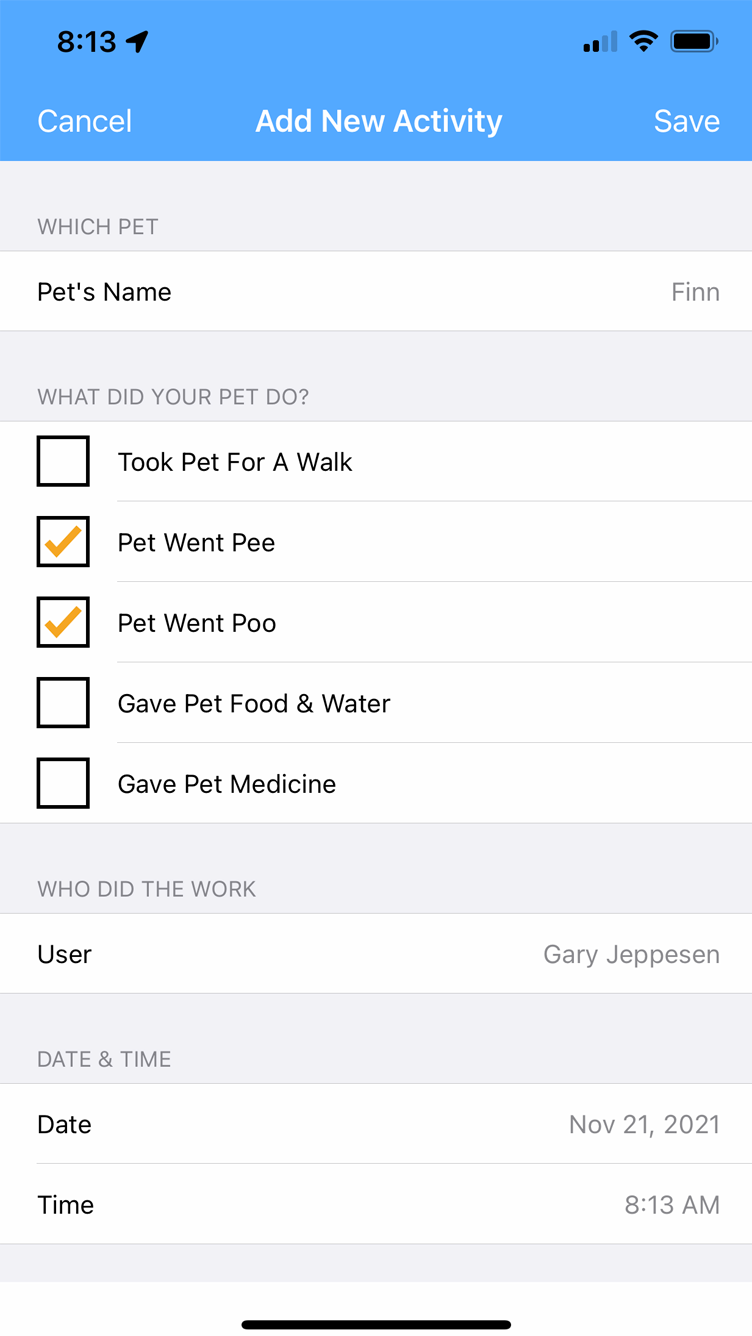
Task: Tap the cellular signal bars icon
Action: pos(600,43)
